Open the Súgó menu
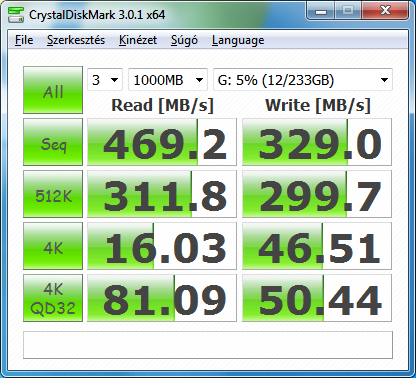 pos(184,40)
